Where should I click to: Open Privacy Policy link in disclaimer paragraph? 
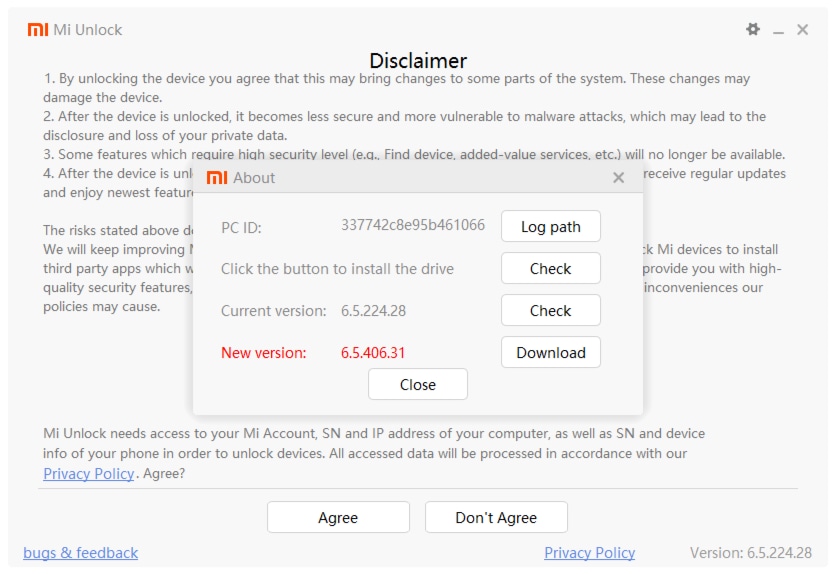[x=89, y=473]
